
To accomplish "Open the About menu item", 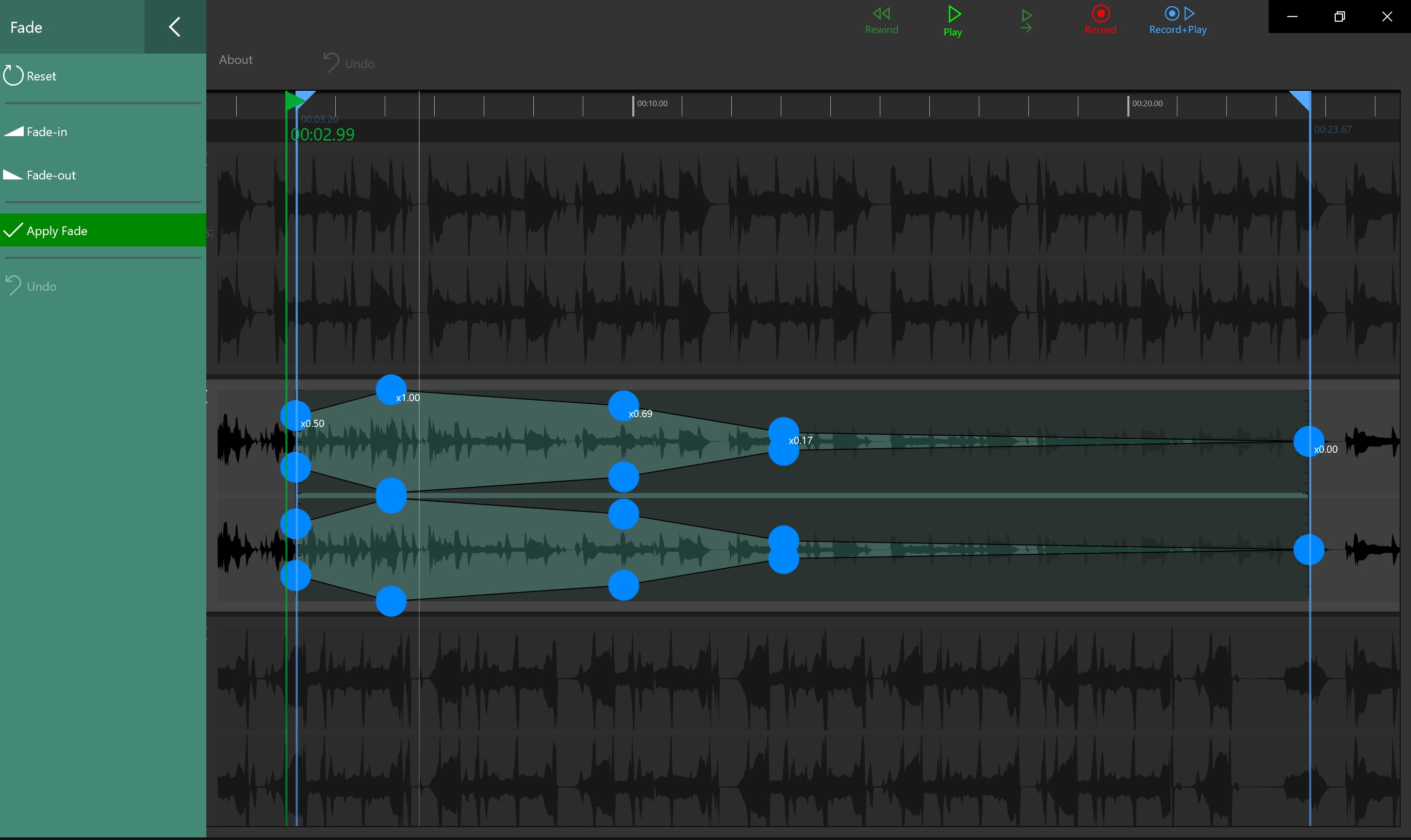I will pos(236,59).
